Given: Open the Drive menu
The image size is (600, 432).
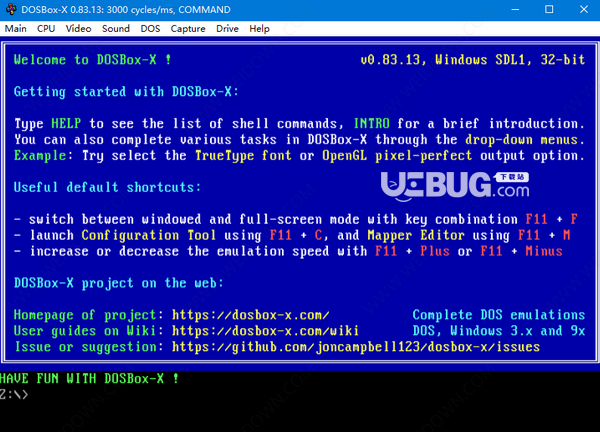Looking at the screenshot, I should coord(227,29).
